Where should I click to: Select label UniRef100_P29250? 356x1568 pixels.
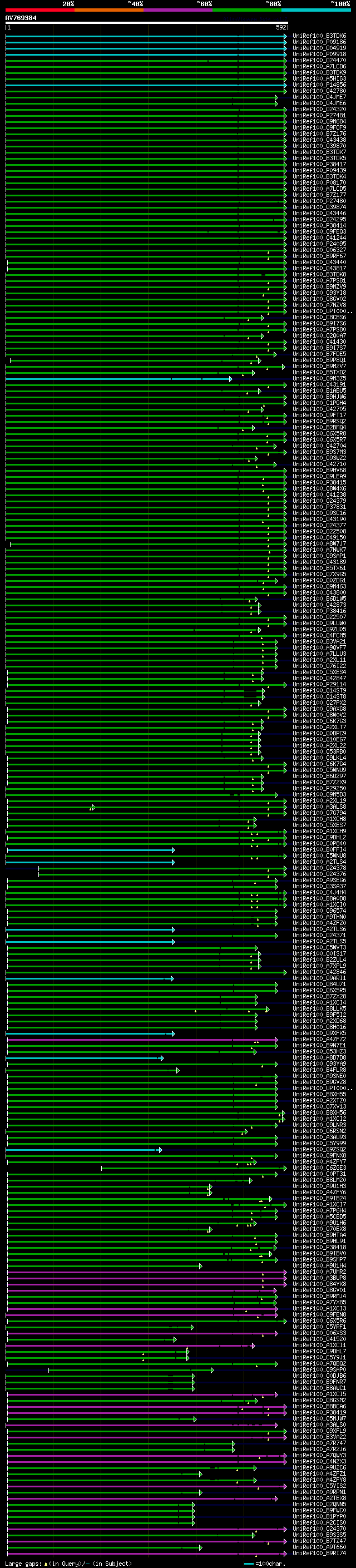[x=319, y=788]
